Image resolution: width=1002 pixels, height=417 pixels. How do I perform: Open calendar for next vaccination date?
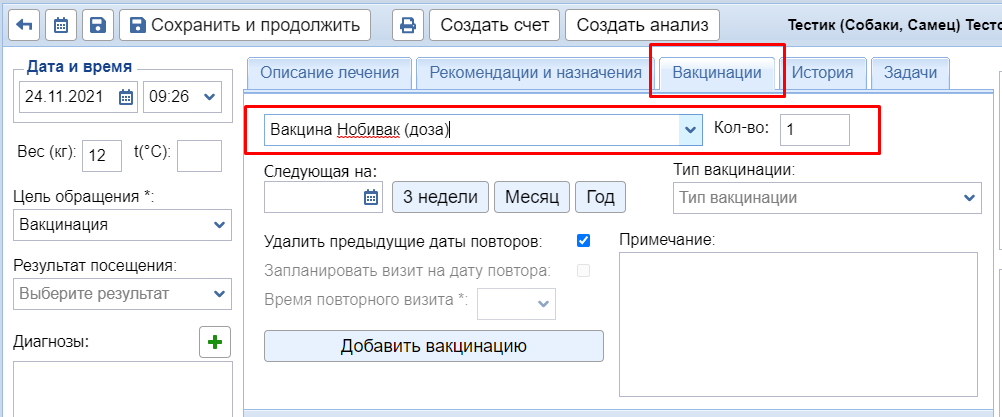(371, 197)
